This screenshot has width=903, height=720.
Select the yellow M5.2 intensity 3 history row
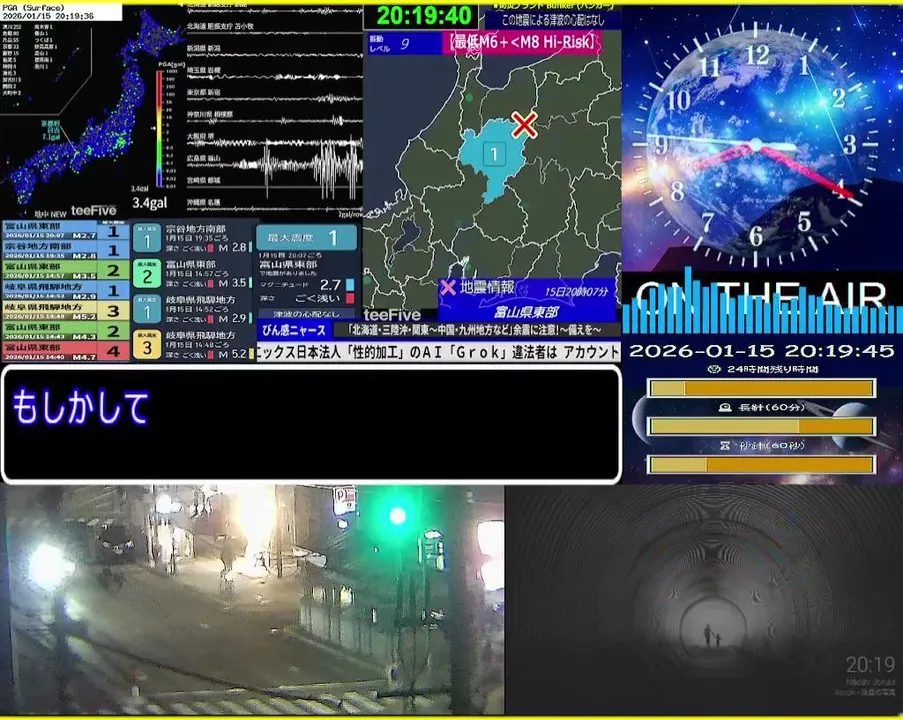tap(65, 311)
